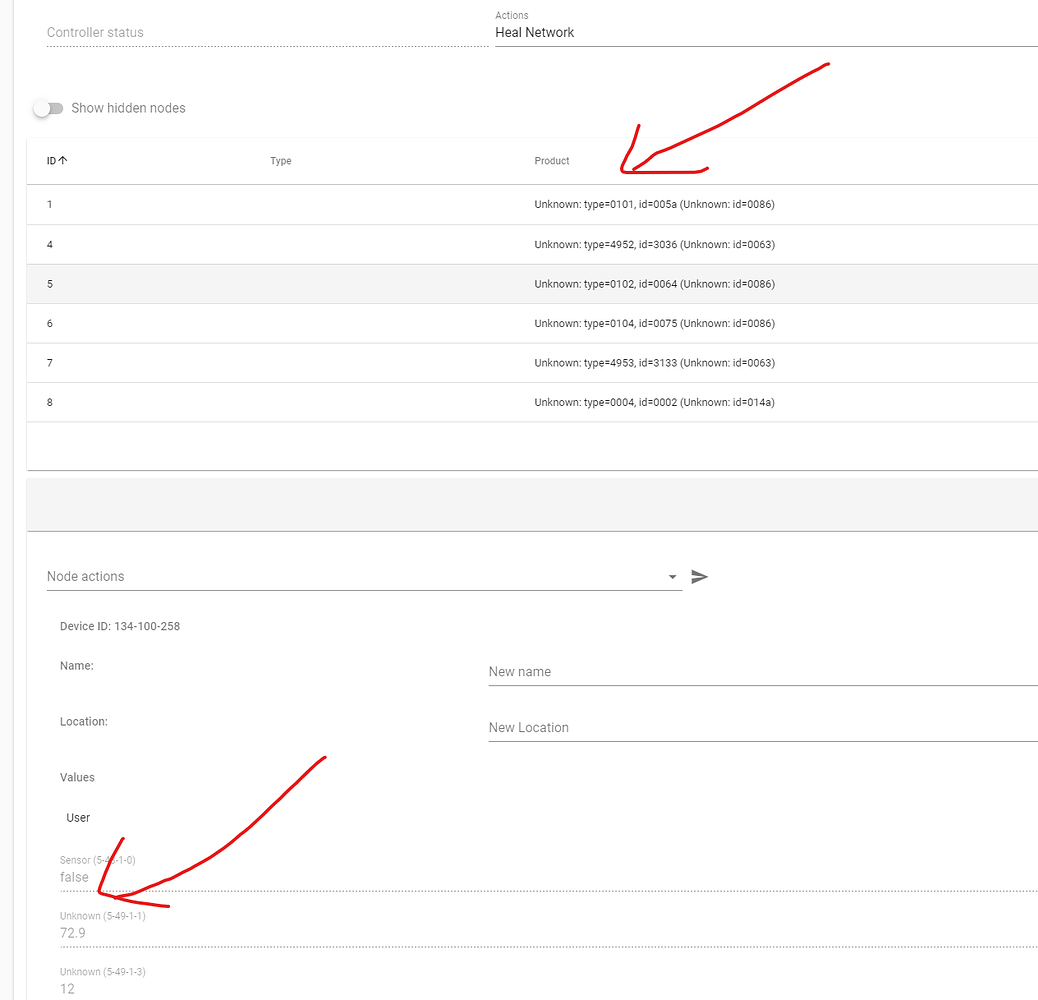Select node row with ID 4

tap(531, 245)
